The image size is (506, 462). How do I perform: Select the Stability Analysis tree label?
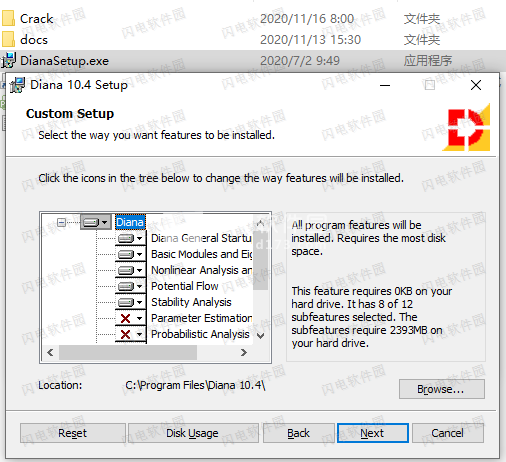191,302
